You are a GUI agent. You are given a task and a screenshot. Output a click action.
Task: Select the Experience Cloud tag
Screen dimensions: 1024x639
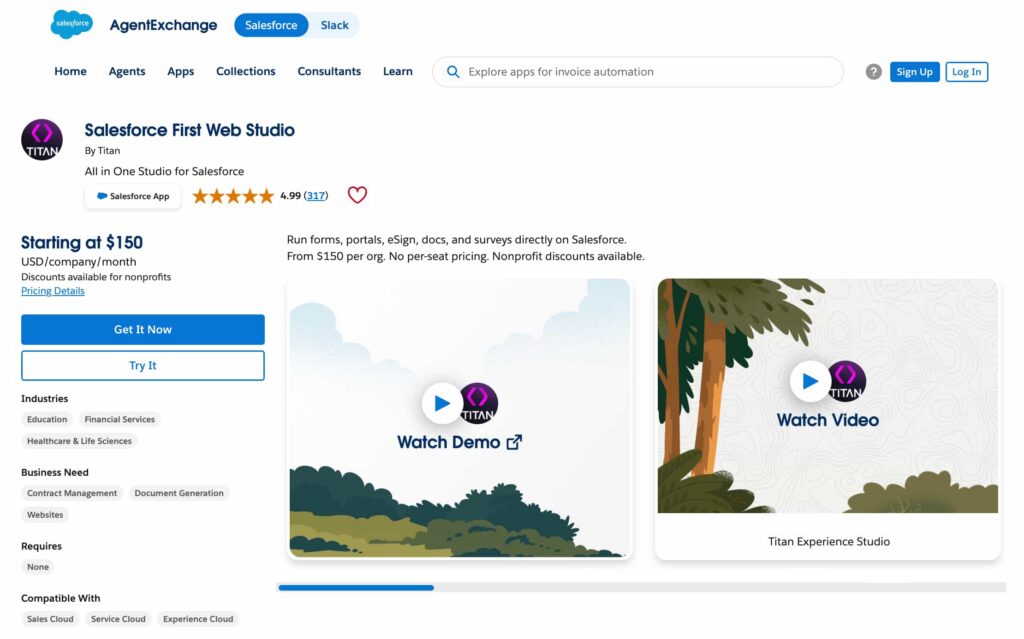coord(198,619)
